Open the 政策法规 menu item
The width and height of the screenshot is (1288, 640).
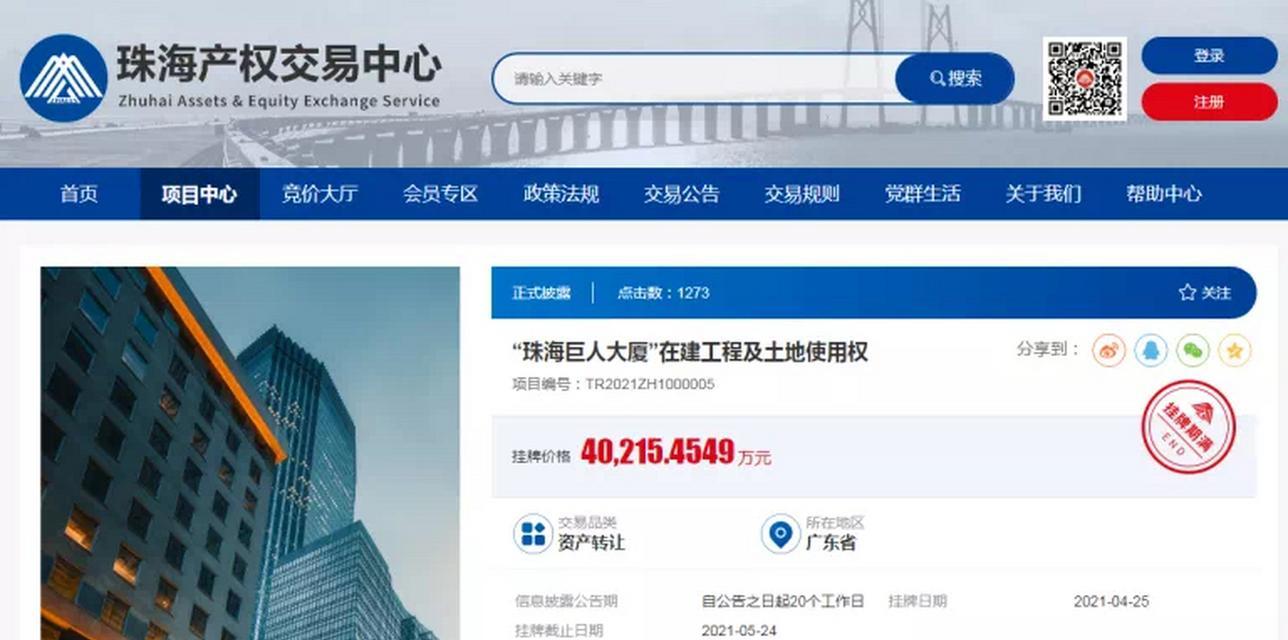coord(561,194)
